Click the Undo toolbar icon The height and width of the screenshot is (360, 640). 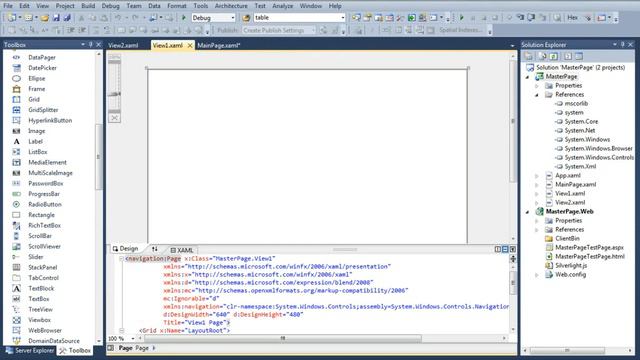click(x=118, y=18)
